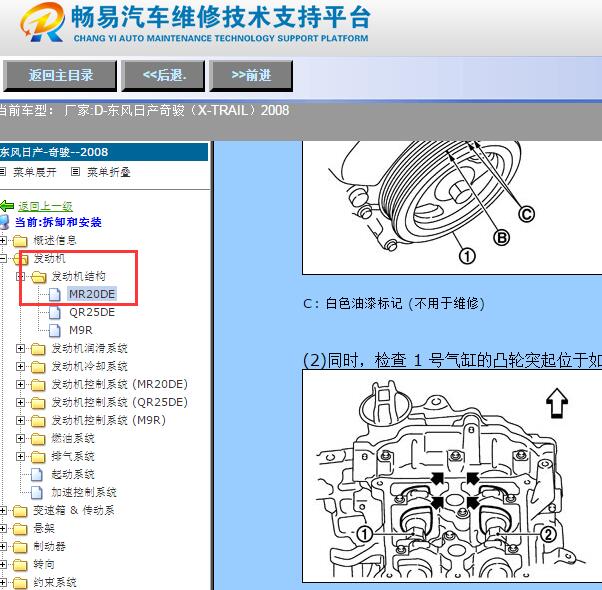
Task: Open the M9R document entry
Action: point(81,330)
